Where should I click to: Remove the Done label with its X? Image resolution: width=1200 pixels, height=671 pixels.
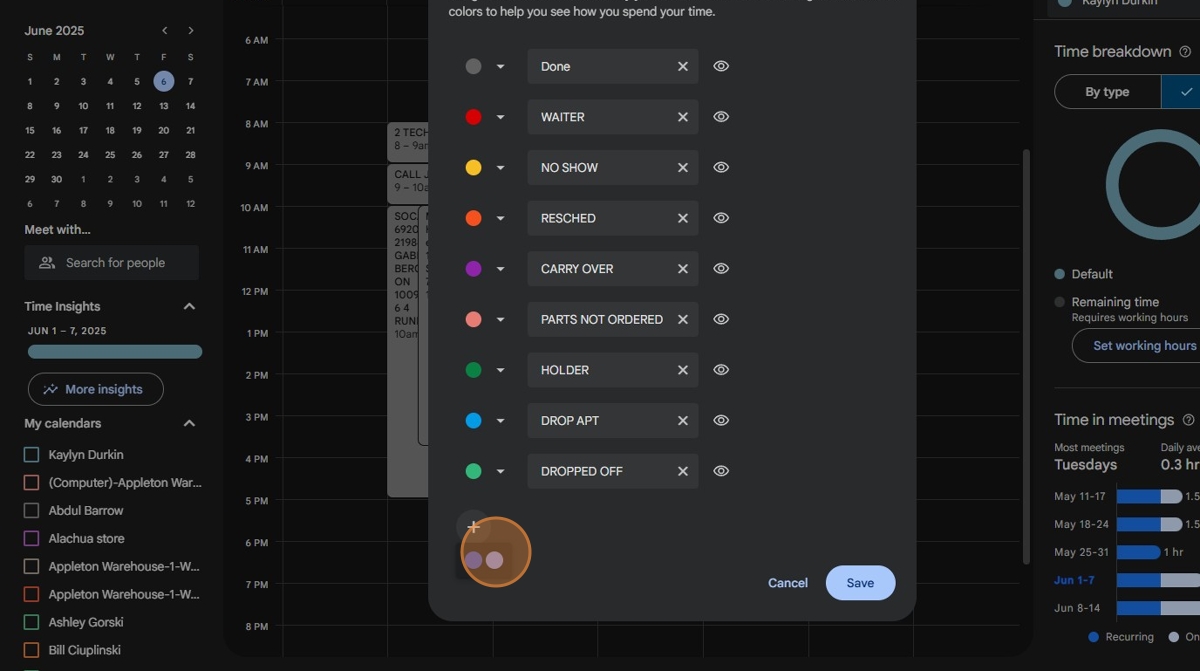(x=683, y=67)
